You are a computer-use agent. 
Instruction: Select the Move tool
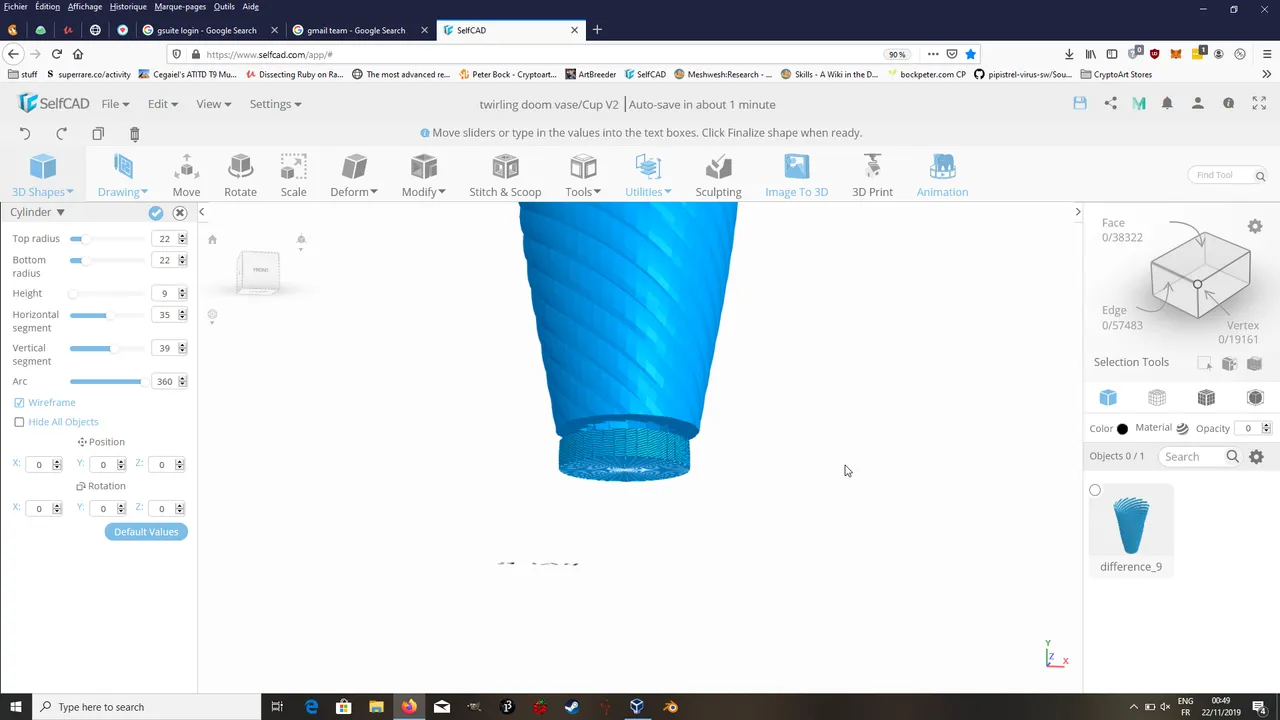(x=186, y=176)
